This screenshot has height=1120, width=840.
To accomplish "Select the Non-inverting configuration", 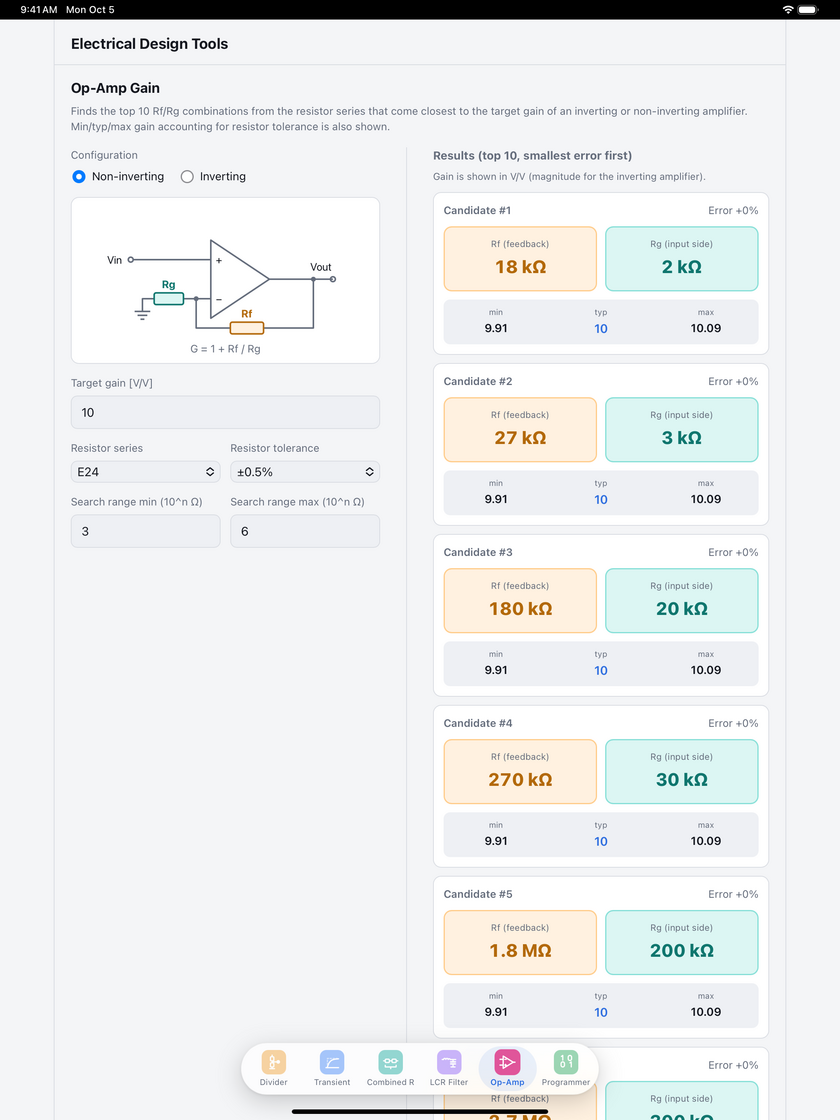I will click(118, 176).
